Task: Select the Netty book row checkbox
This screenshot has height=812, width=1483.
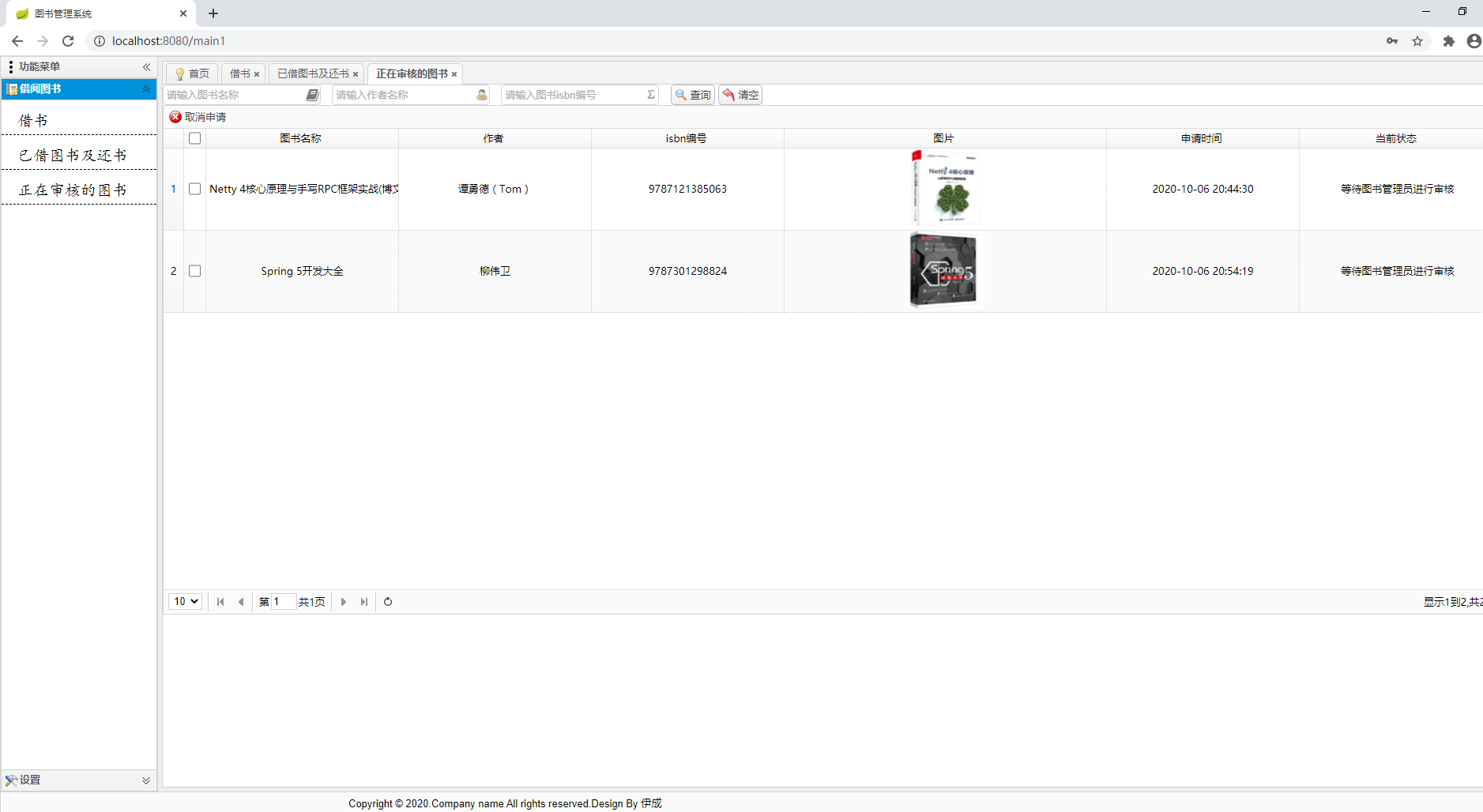Action: coord(195,189)
